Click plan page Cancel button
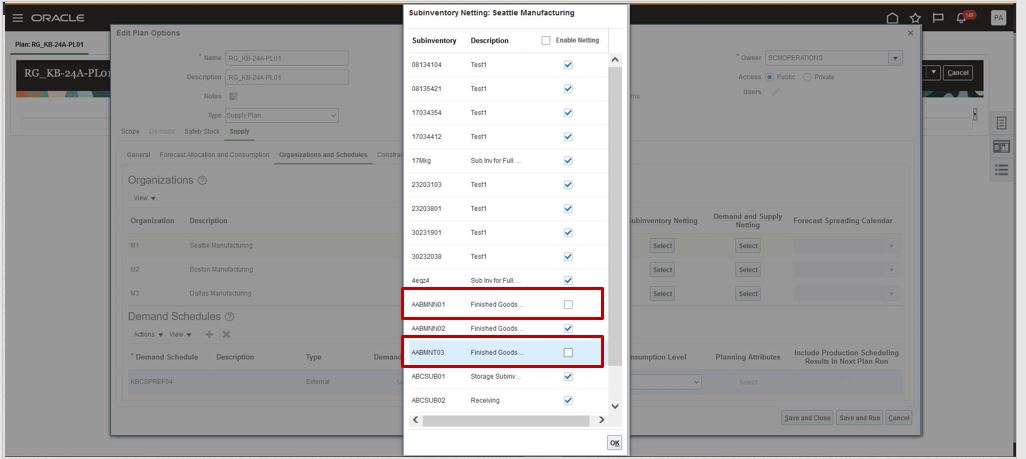This screenshot has height=459, width=1026. pyautogui.click(x=957, y=73)
